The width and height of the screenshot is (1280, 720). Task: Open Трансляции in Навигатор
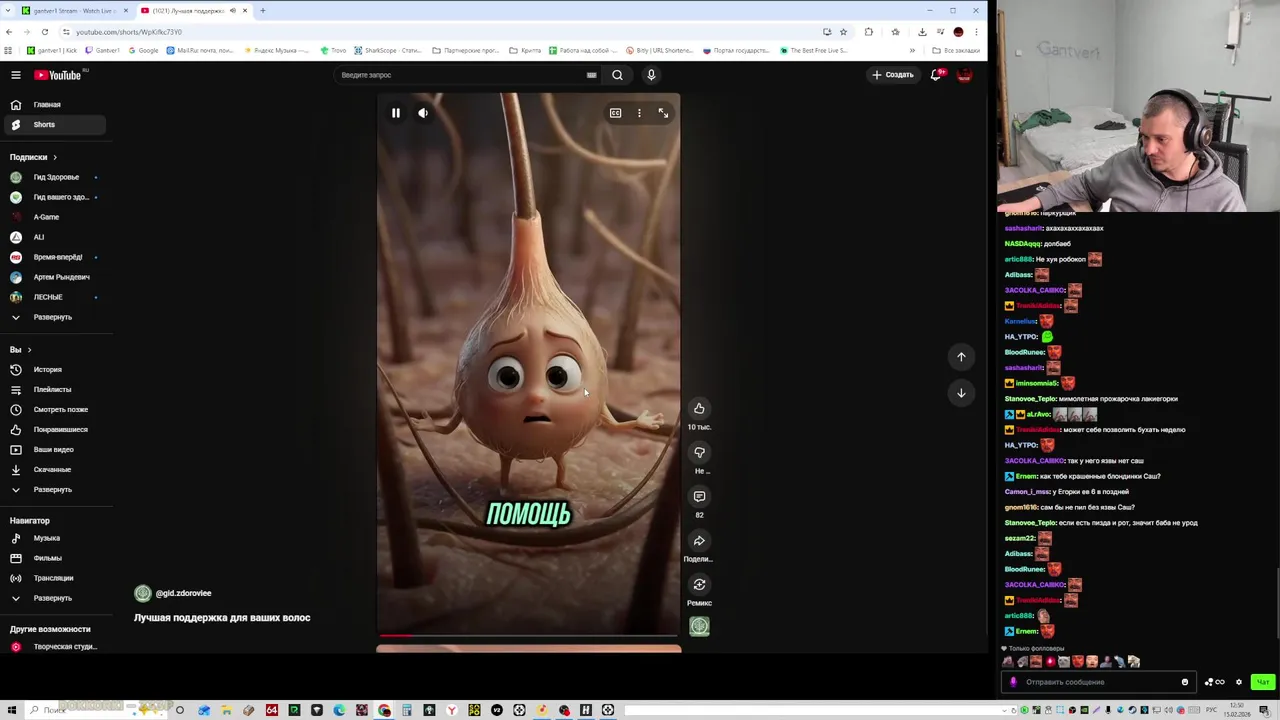click(x=55, y=578)
